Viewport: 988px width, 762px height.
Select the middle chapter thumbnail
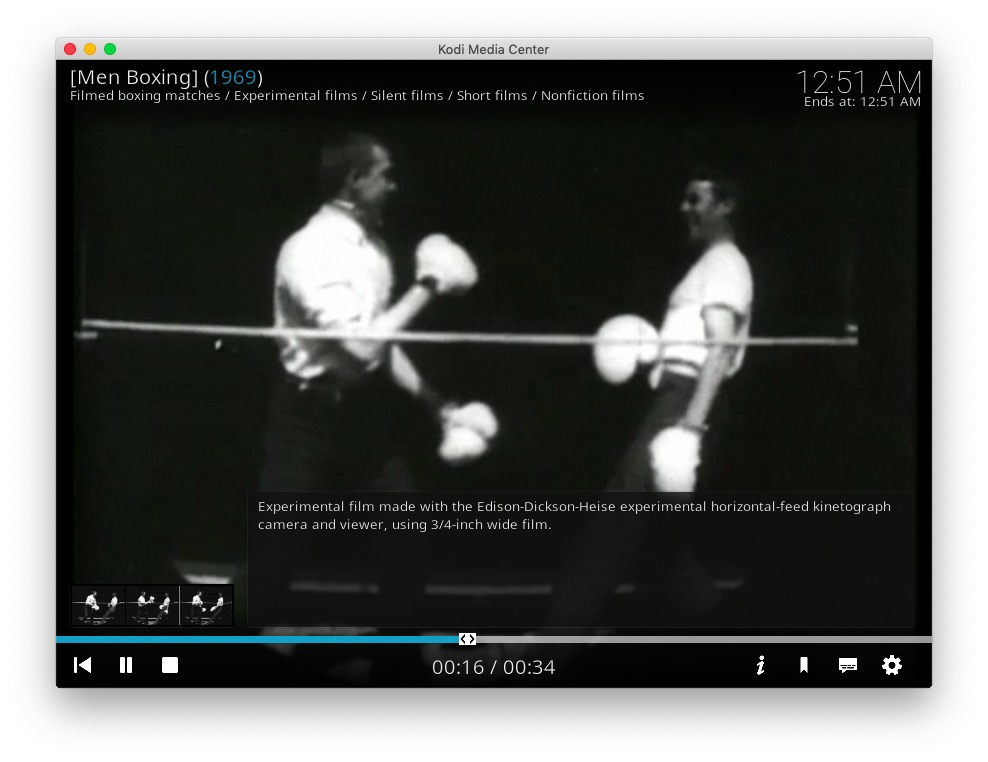tap(152, 605)
